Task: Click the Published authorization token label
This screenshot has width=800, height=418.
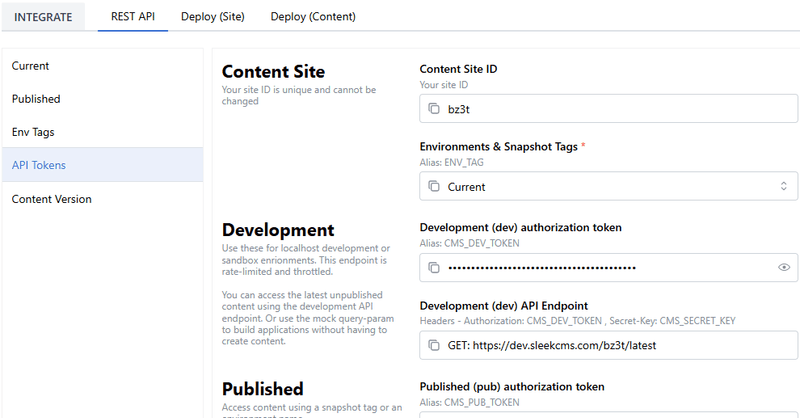Action: pos(512,386)
